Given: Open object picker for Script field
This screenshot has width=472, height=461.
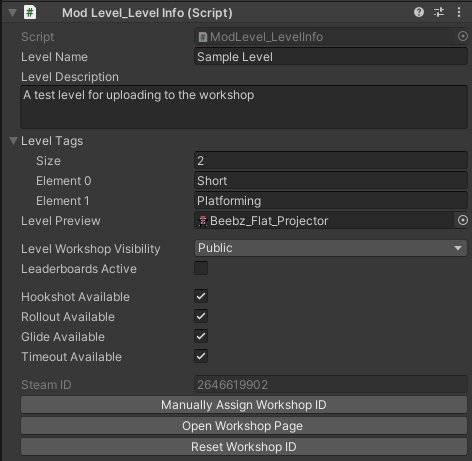Looking at the screenshot, I should click(x=462, y=36).
